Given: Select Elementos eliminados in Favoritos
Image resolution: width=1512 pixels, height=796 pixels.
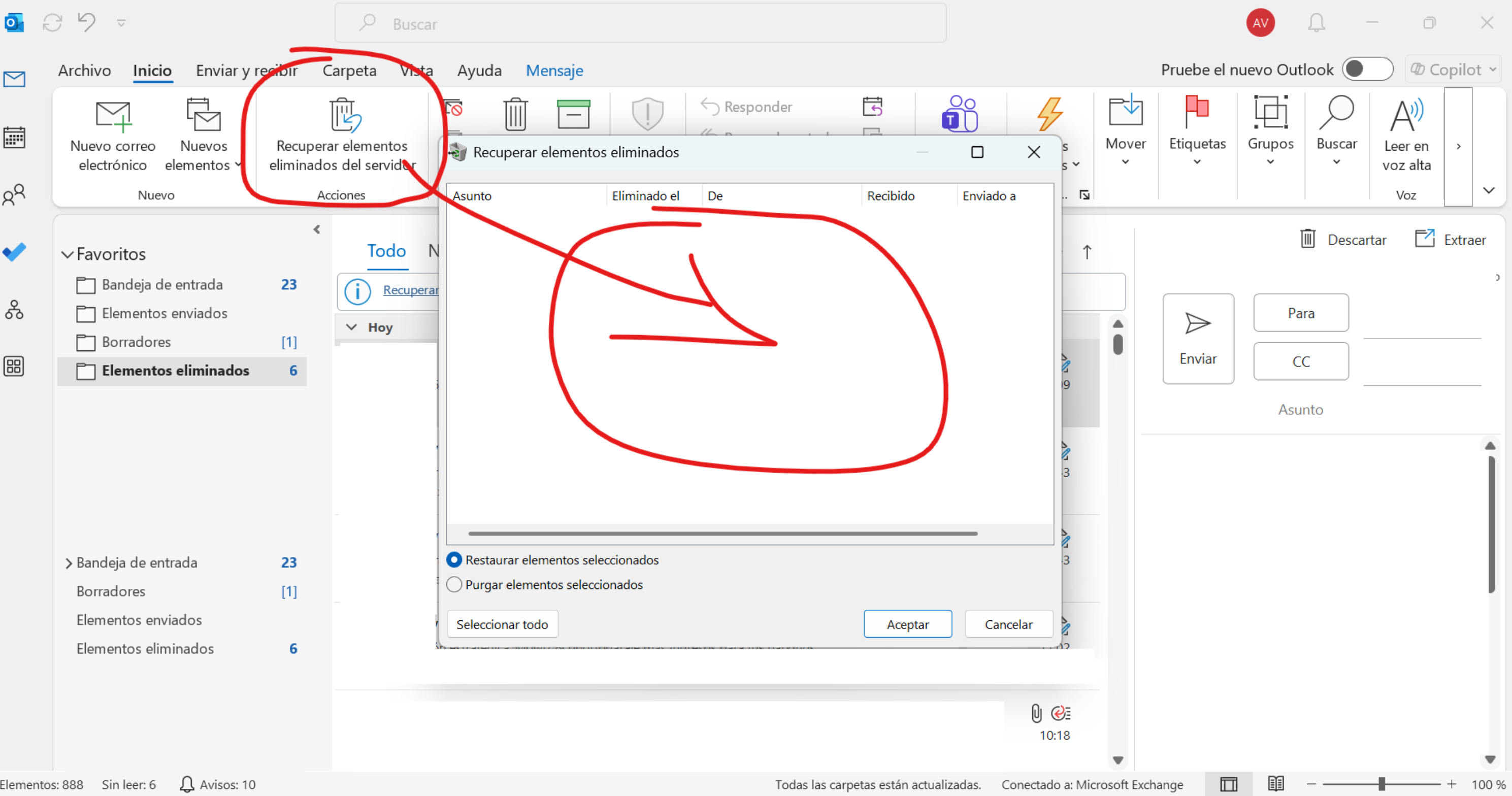Looking at the screenshot, I should (x=182, y=371).
